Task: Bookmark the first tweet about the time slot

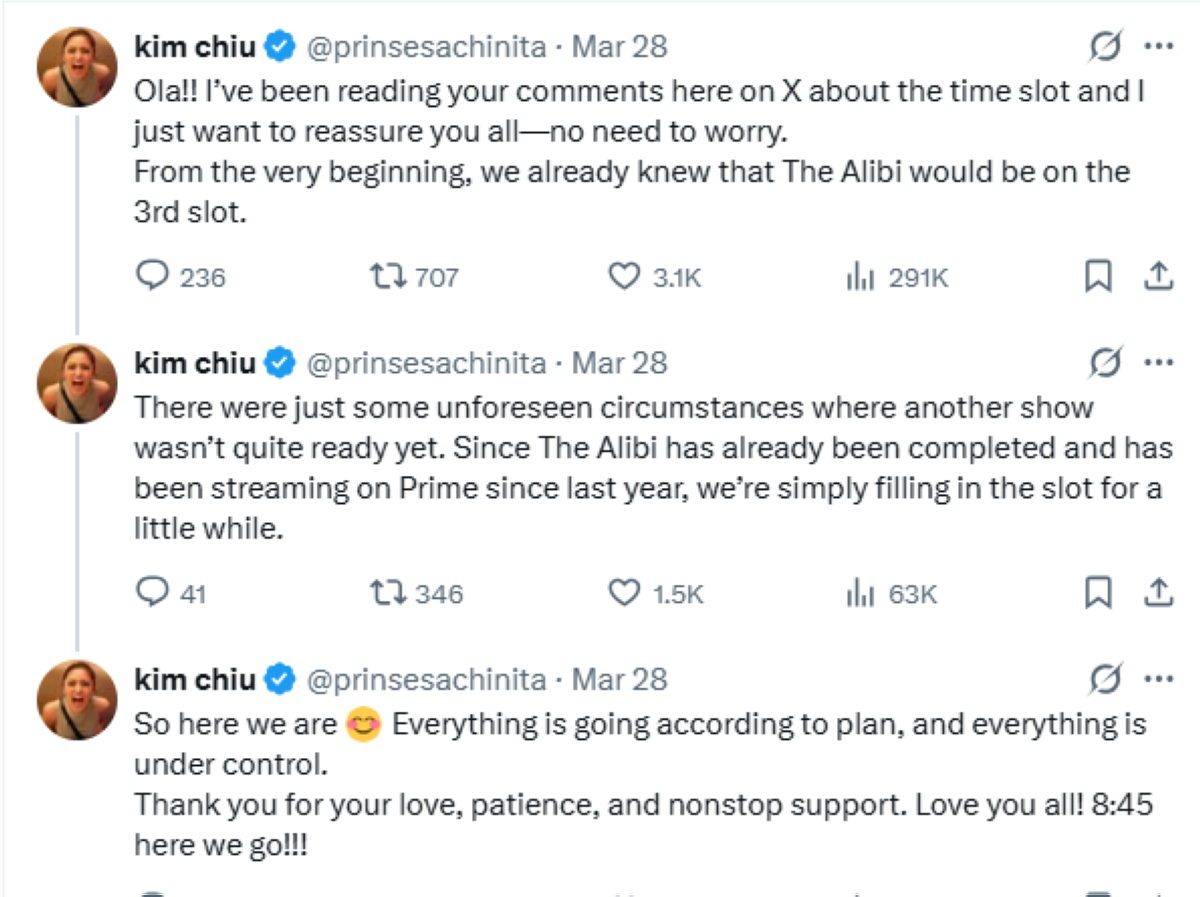Action: pos(1098,277)
